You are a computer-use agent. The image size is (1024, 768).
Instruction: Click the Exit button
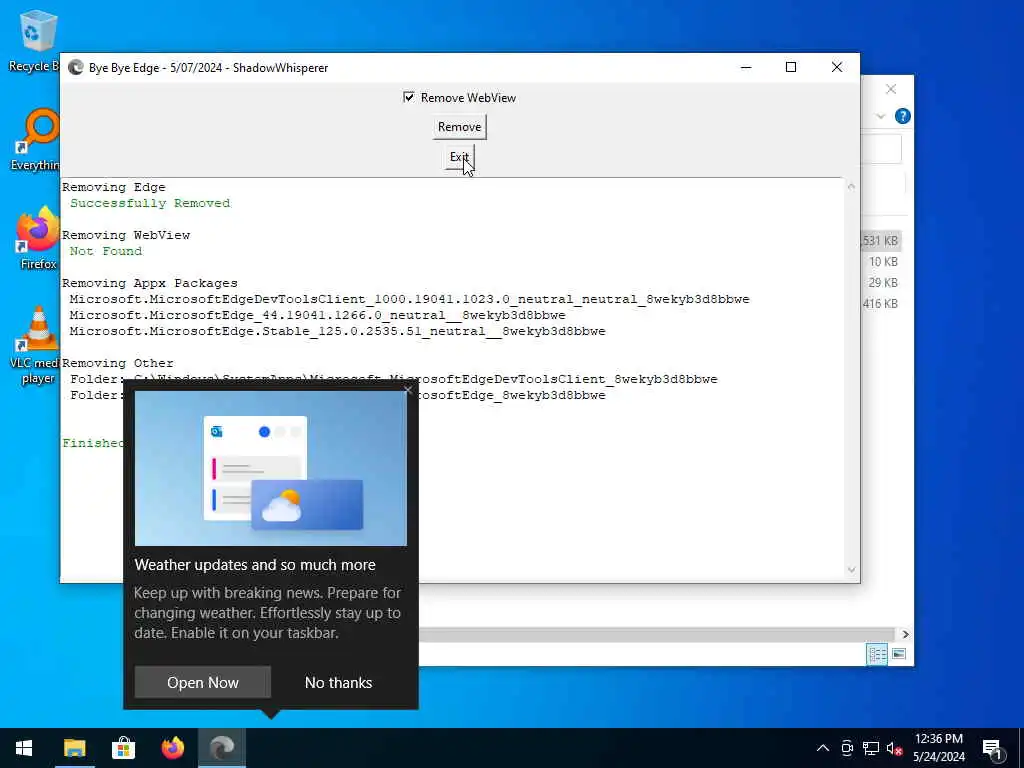pos(459,157)
